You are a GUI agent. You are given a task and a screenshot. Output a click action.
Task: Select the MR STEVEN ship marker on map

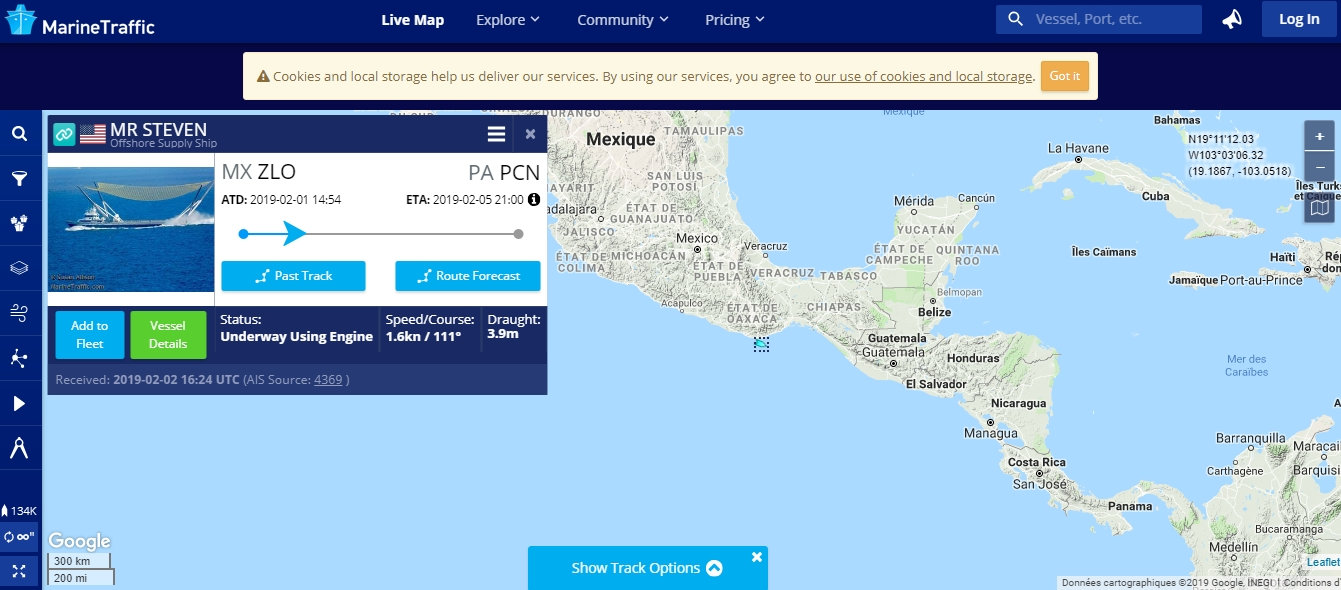coord(761,344)
